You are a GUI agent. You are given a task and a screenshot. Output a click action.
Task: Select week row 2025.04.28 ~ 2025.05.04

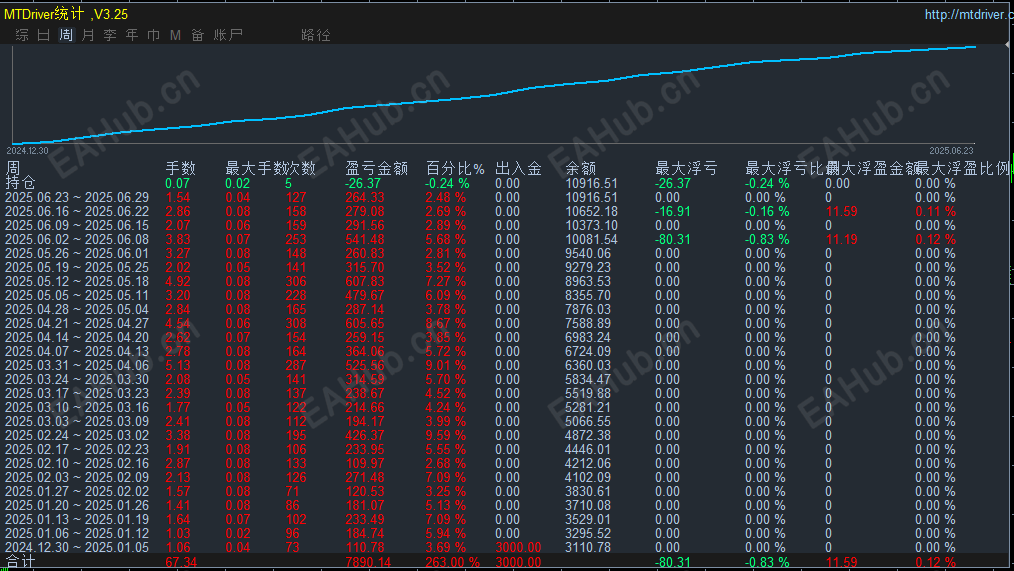tap(77, 309)
